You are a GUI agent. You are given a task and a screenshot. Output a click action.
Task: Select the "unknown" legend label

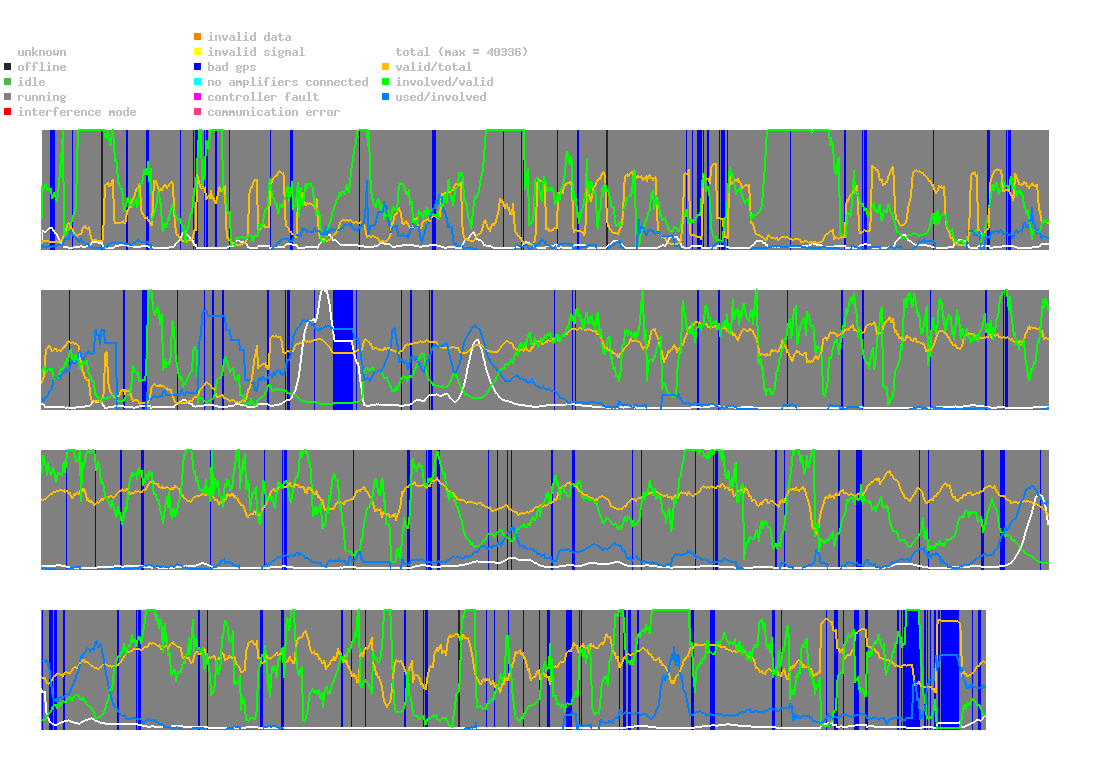pos(42,52)
